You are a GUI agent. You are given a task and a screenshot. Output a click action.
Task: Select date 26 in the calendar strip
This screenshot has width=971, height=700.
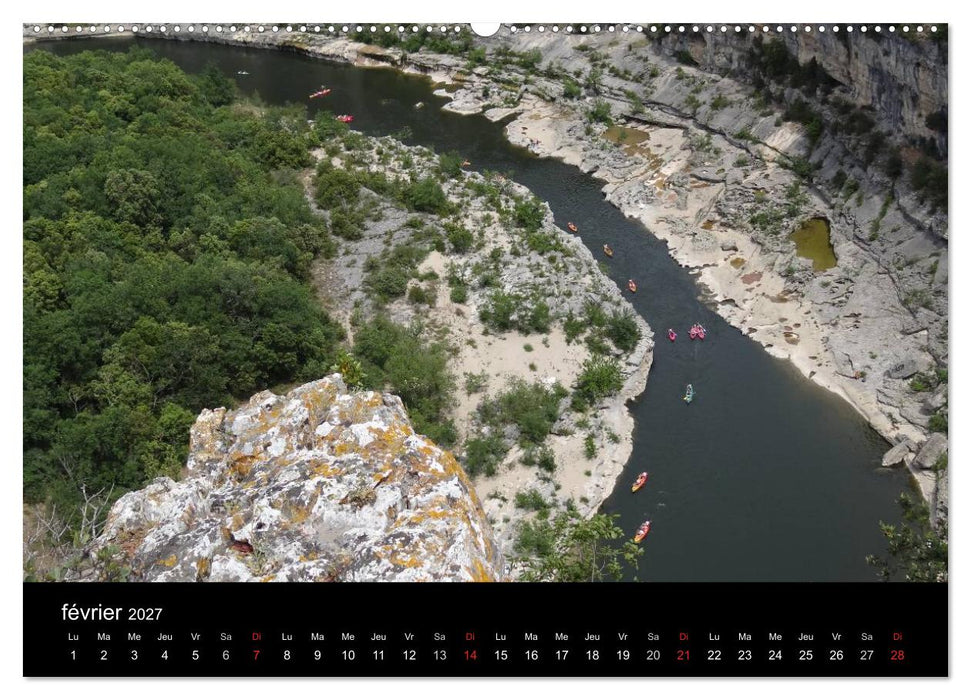pyautogui.click(x=837, y=655)
